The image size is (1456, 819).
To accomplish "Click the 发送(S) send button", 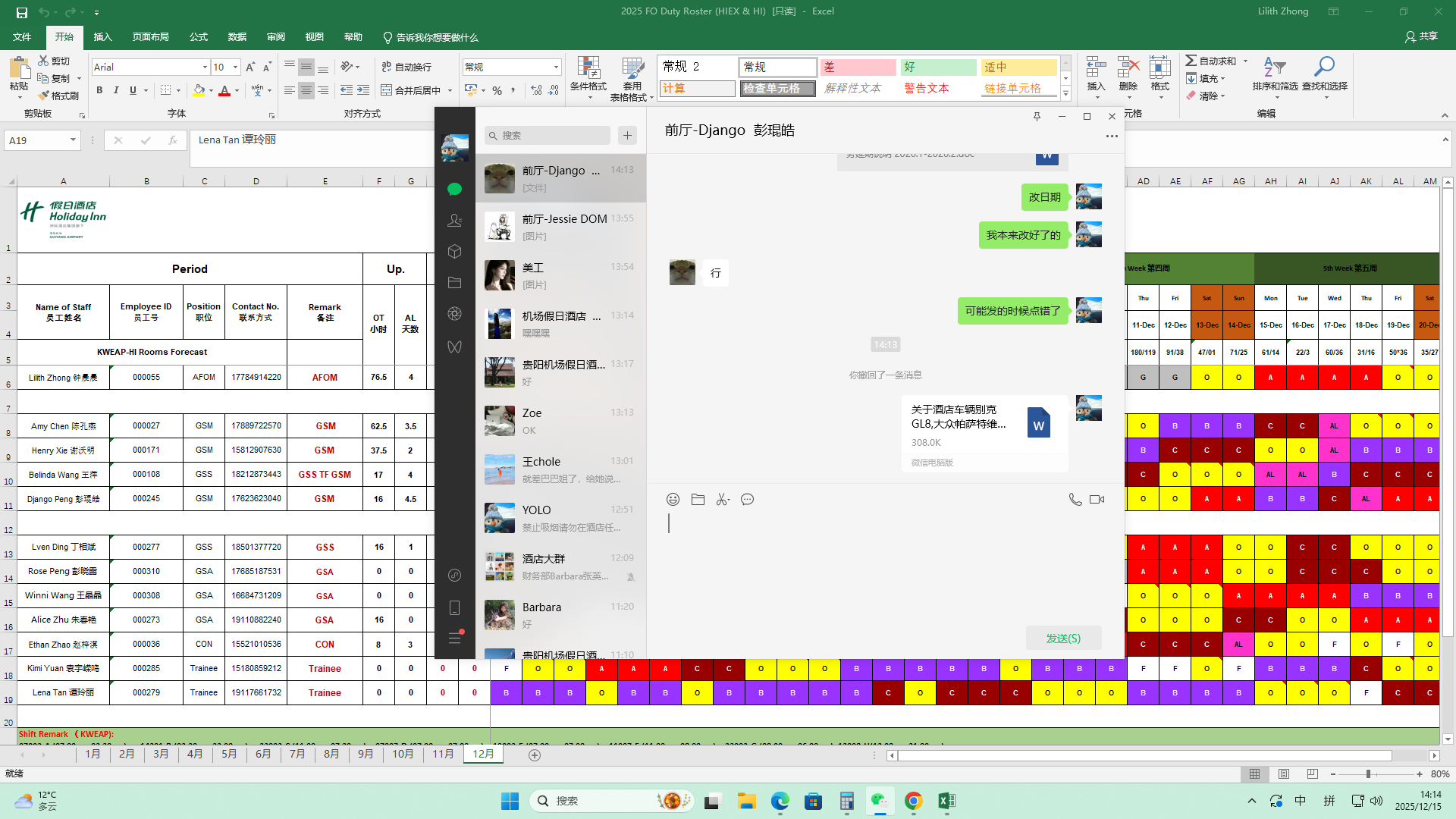I will coord(1063,639).
